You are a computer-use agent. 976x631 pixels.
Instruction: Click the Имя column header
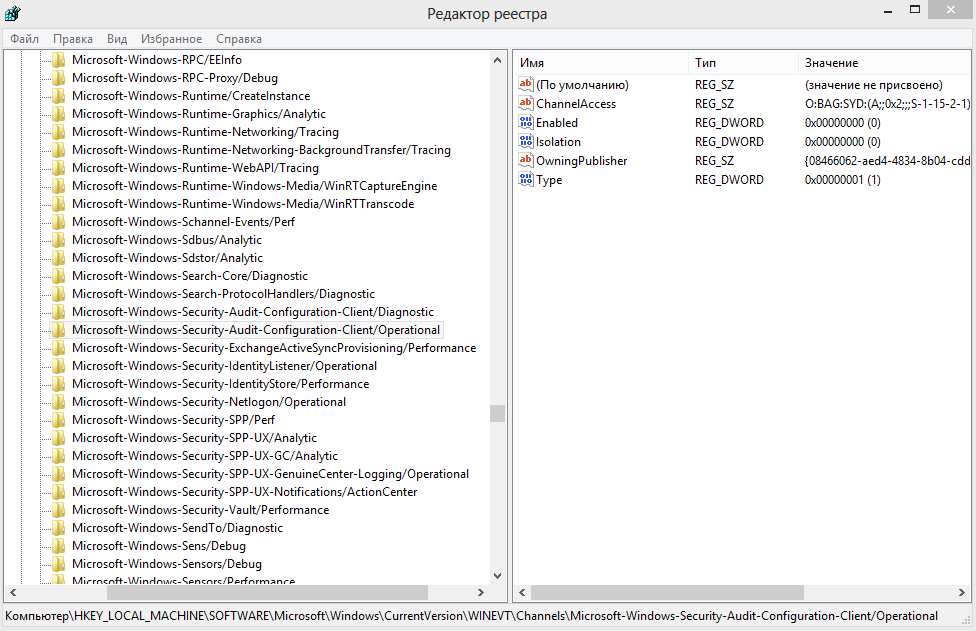coord(601,63)
